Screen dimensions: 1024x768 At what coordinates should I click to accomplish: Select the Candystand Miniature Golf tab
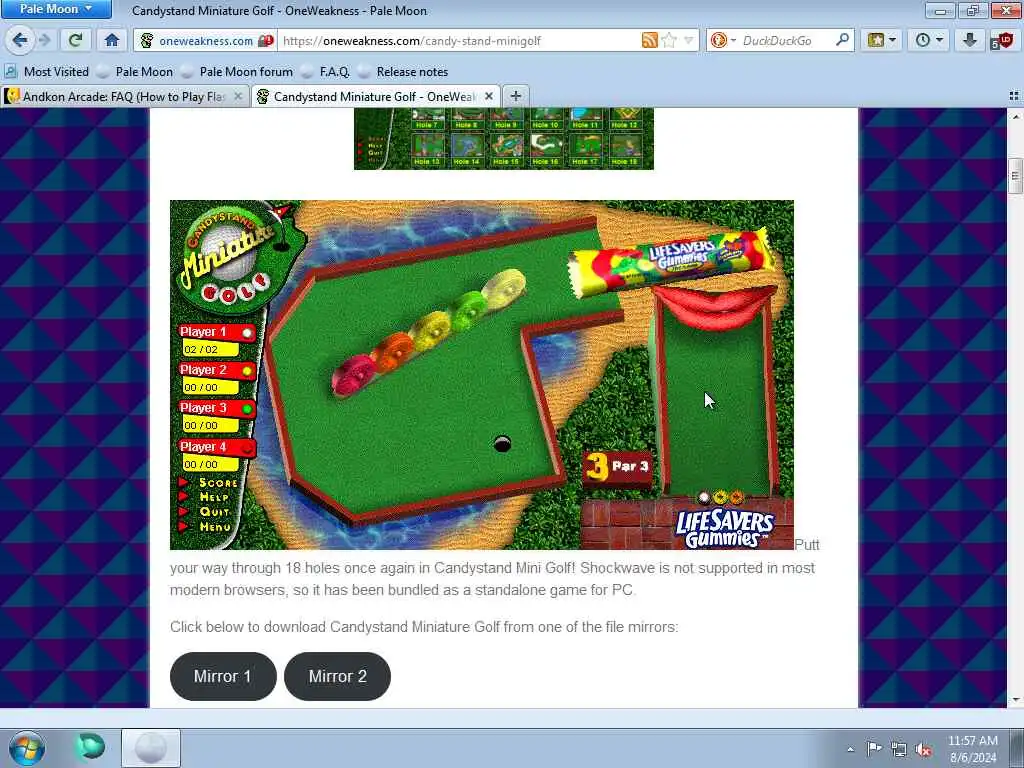pyautogui.click(x=376, y=97)
